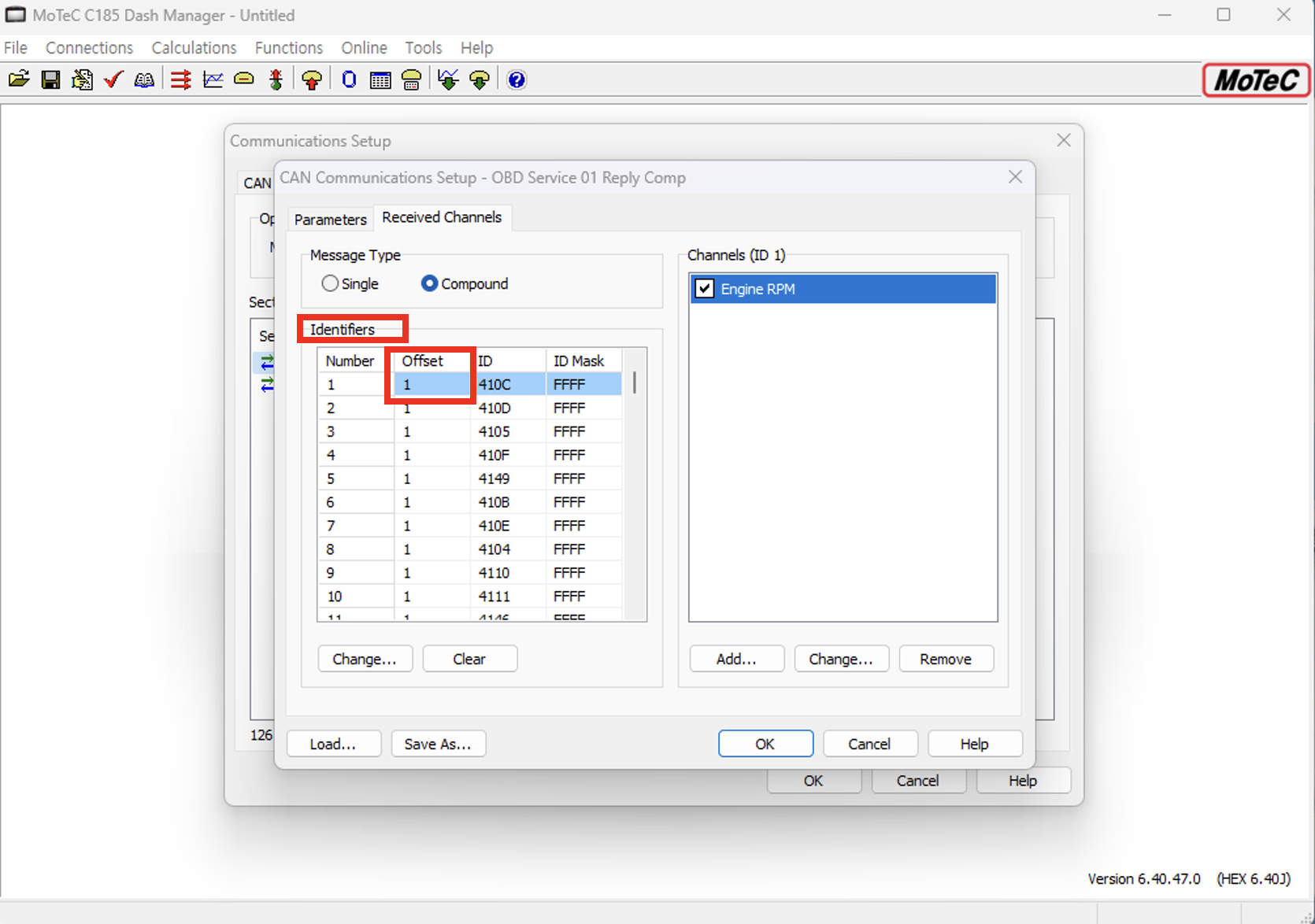The width and height of the screenshot is (1315, 924).
Task: Open the Help menu
Action: coord(476,48)
